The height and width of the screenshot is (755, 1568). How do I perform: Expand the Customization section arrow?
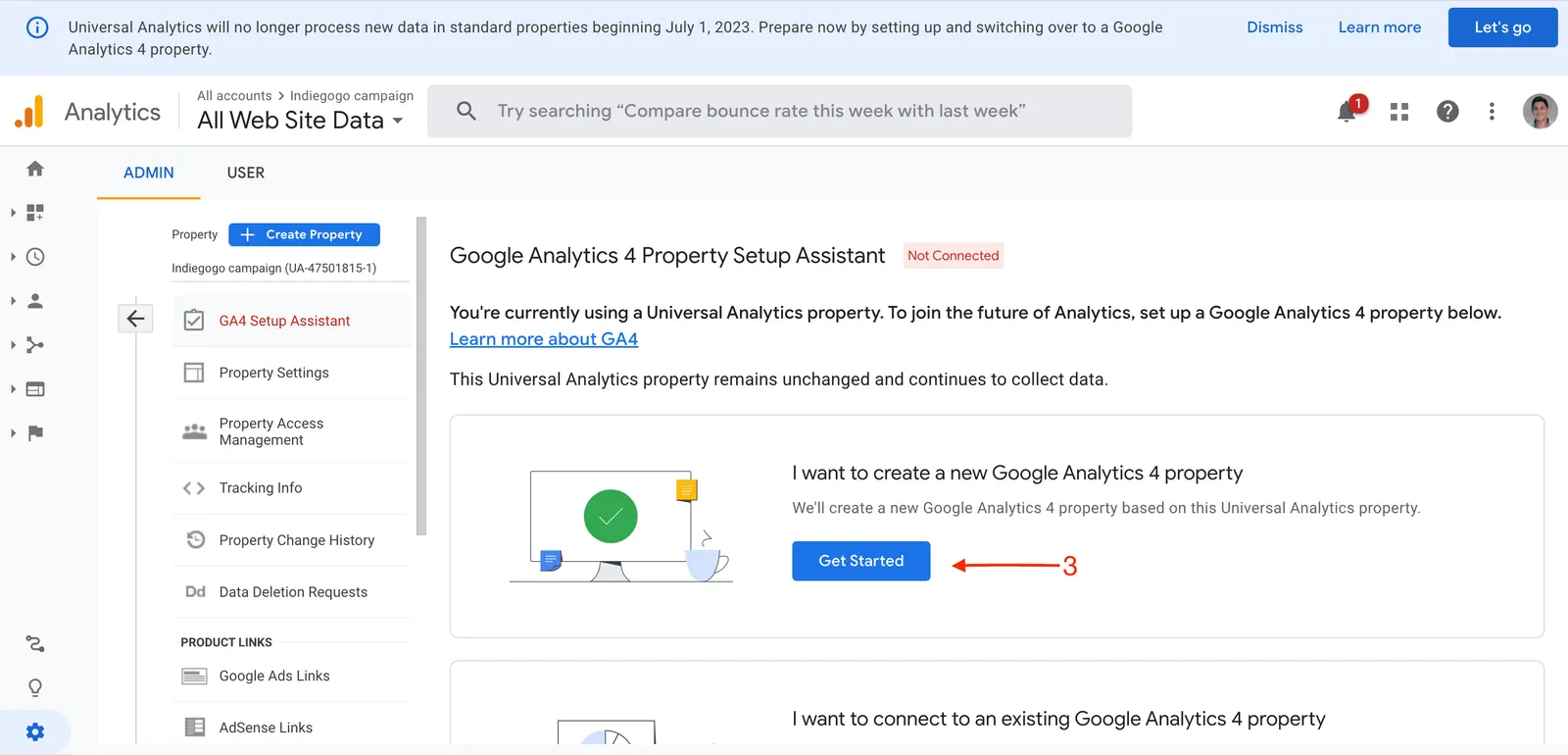(13, 213)
